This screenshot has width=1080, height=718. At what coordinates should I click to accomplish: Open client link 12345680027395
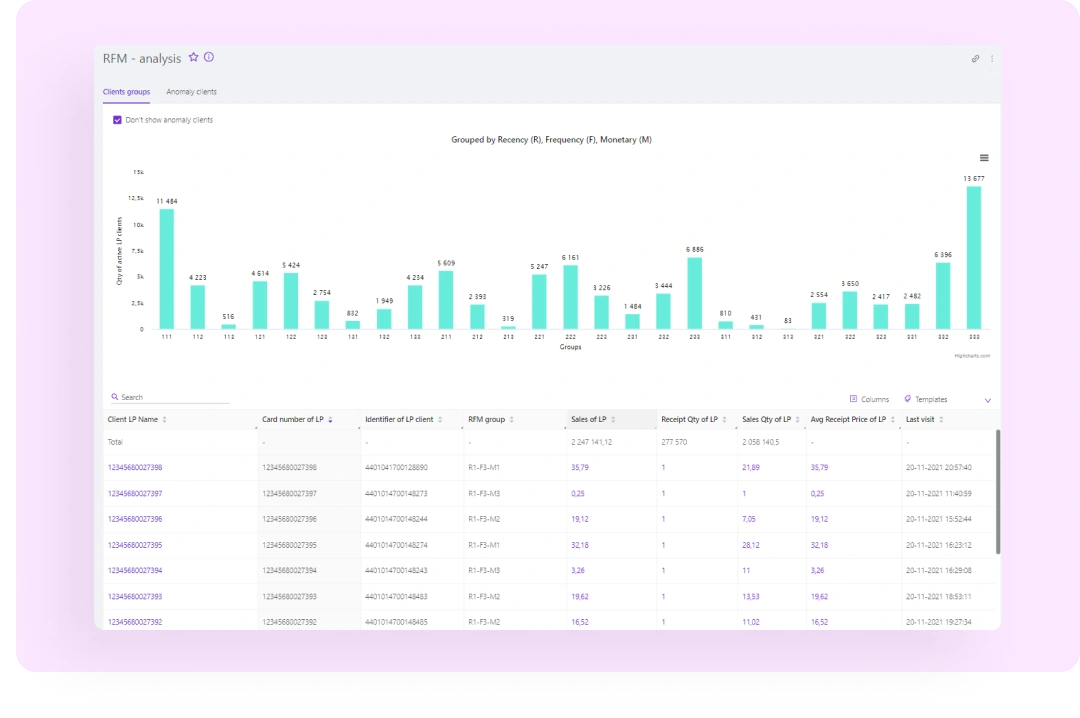[x=135, y=545]
